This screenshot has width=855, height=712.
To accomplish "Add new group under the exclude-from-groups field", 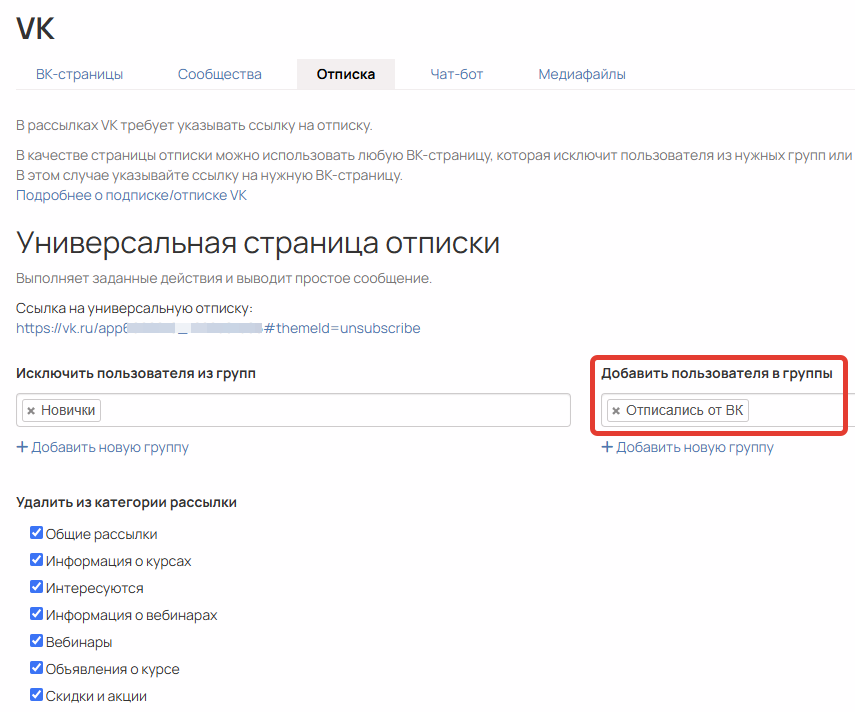I will 103,447.
